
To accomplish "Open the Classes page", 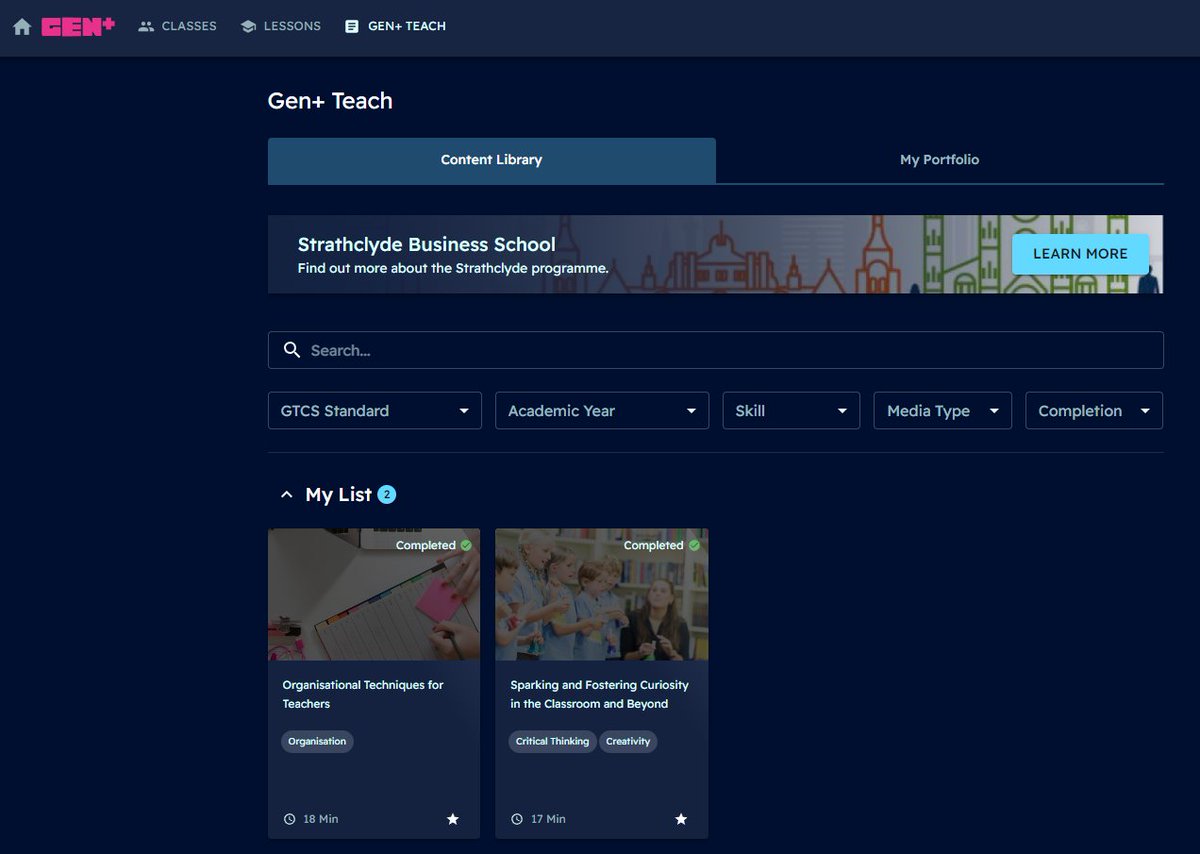I will tap(177, 27).
